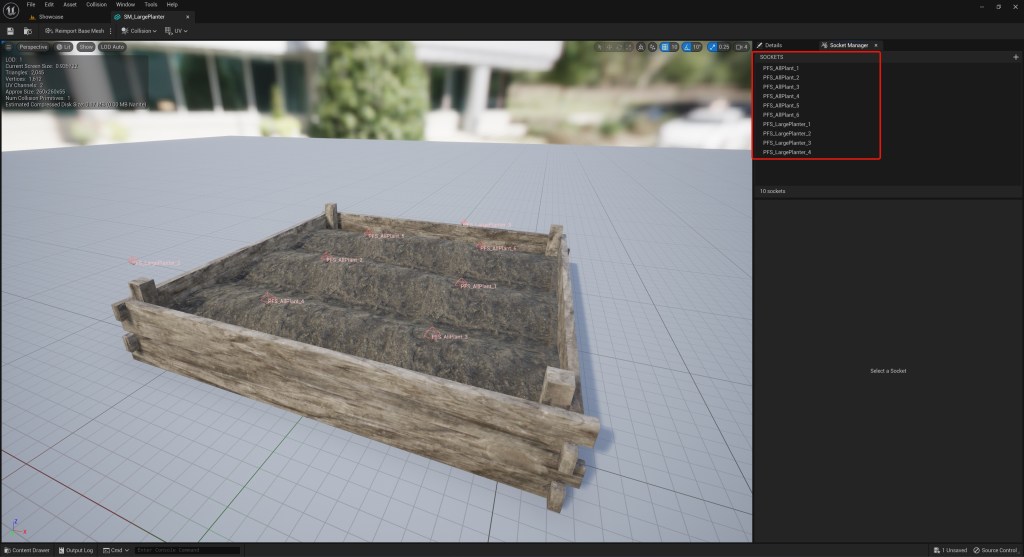Click the Unreal Engine logo icon
Screen dimensions: 1024x557
[x=11, y=11]
